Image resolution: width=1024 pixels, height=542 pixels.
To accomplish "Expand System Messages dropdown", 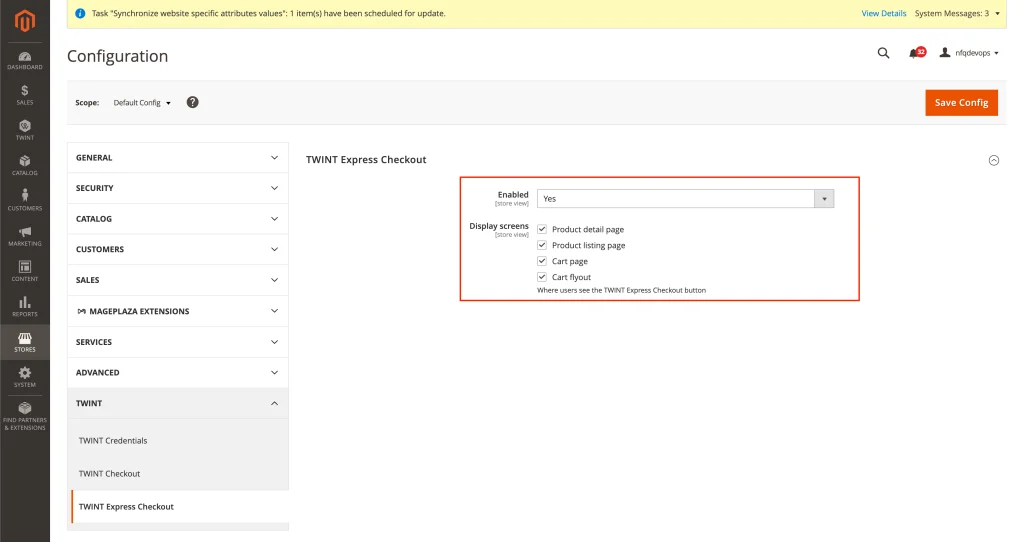I will 957,13.
